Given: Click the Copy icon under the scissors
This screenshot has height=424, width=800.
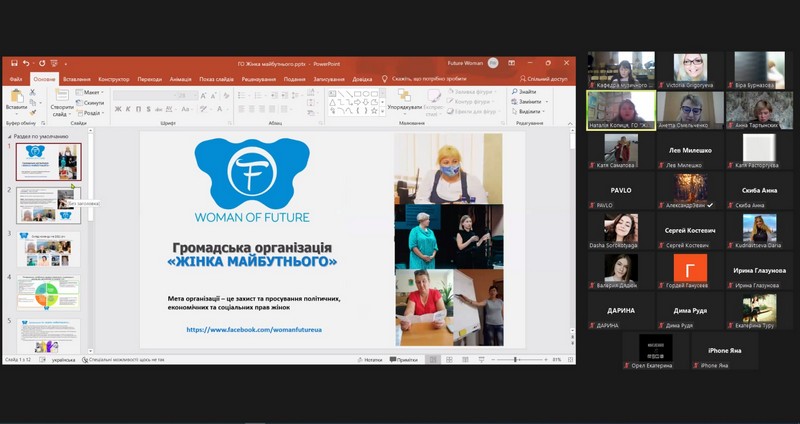Looking at the screenshot, I should click(33, 103).
